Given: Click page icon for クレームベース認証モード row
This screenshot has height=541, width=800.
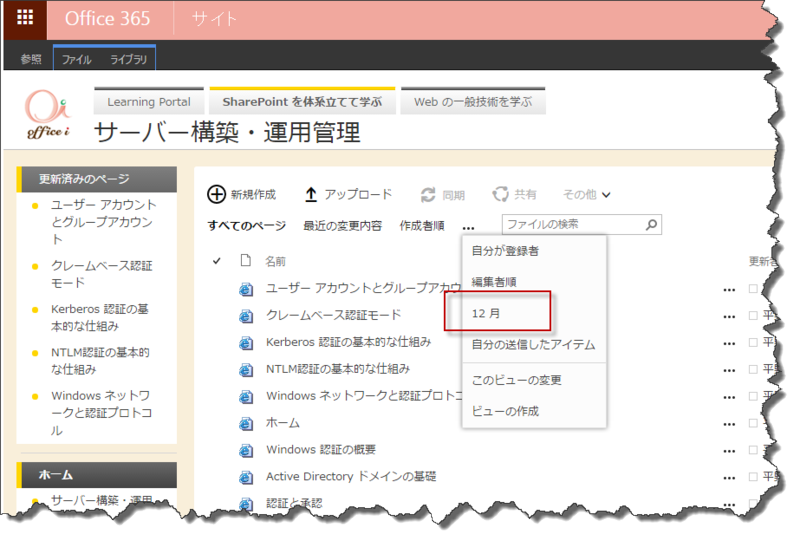Looking at the screenshot, I should click(246, 316).
